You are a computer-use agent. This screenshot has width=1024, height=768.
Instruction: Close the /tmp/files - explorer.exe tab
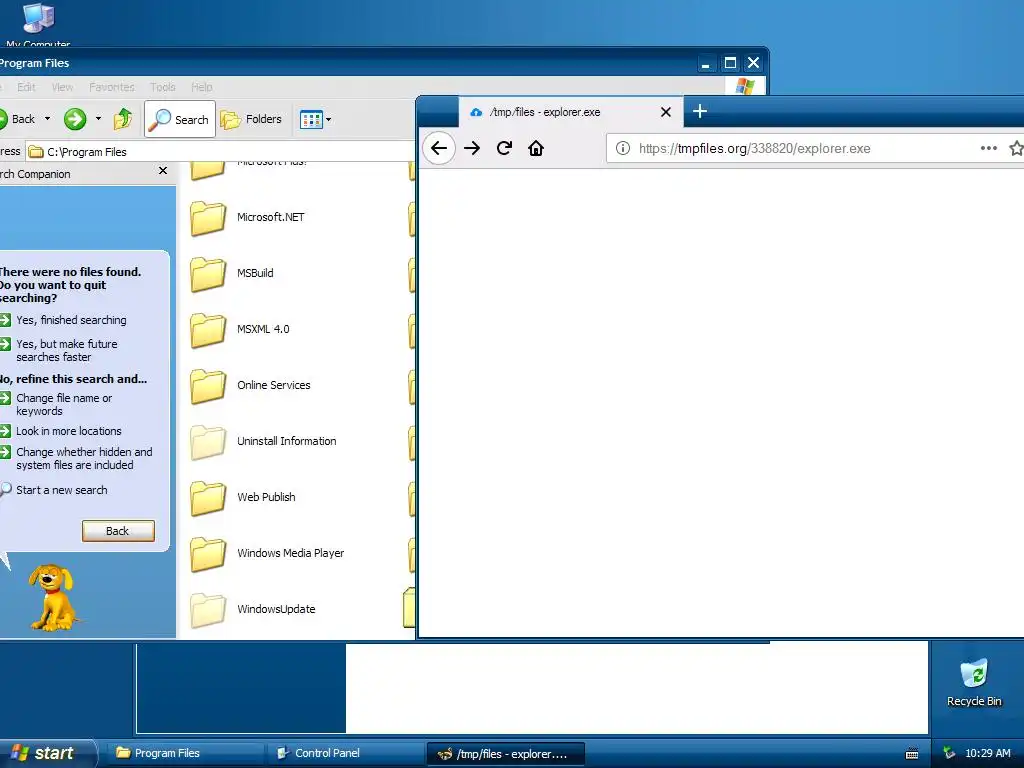click(x=665, y=112)
